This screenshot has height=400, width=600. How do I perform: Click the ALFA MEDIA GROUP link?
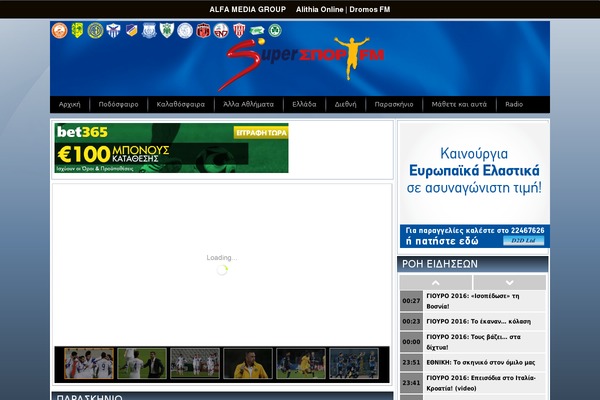point(248,10)
